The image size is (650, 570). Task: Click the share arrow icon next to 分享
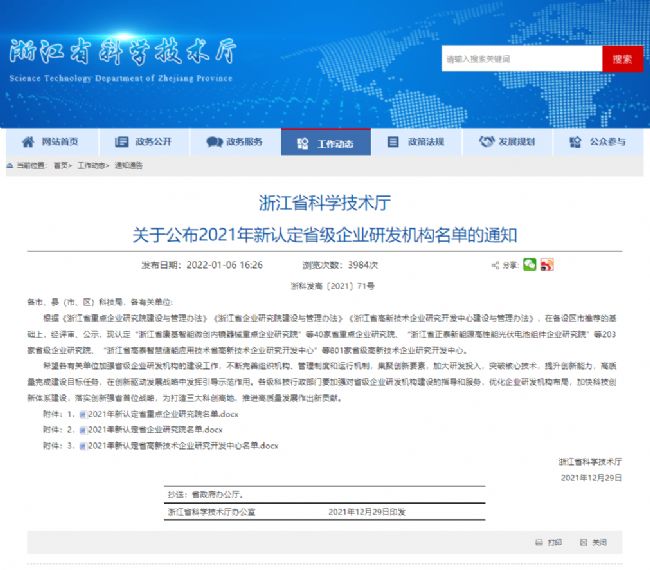(495, 265)
